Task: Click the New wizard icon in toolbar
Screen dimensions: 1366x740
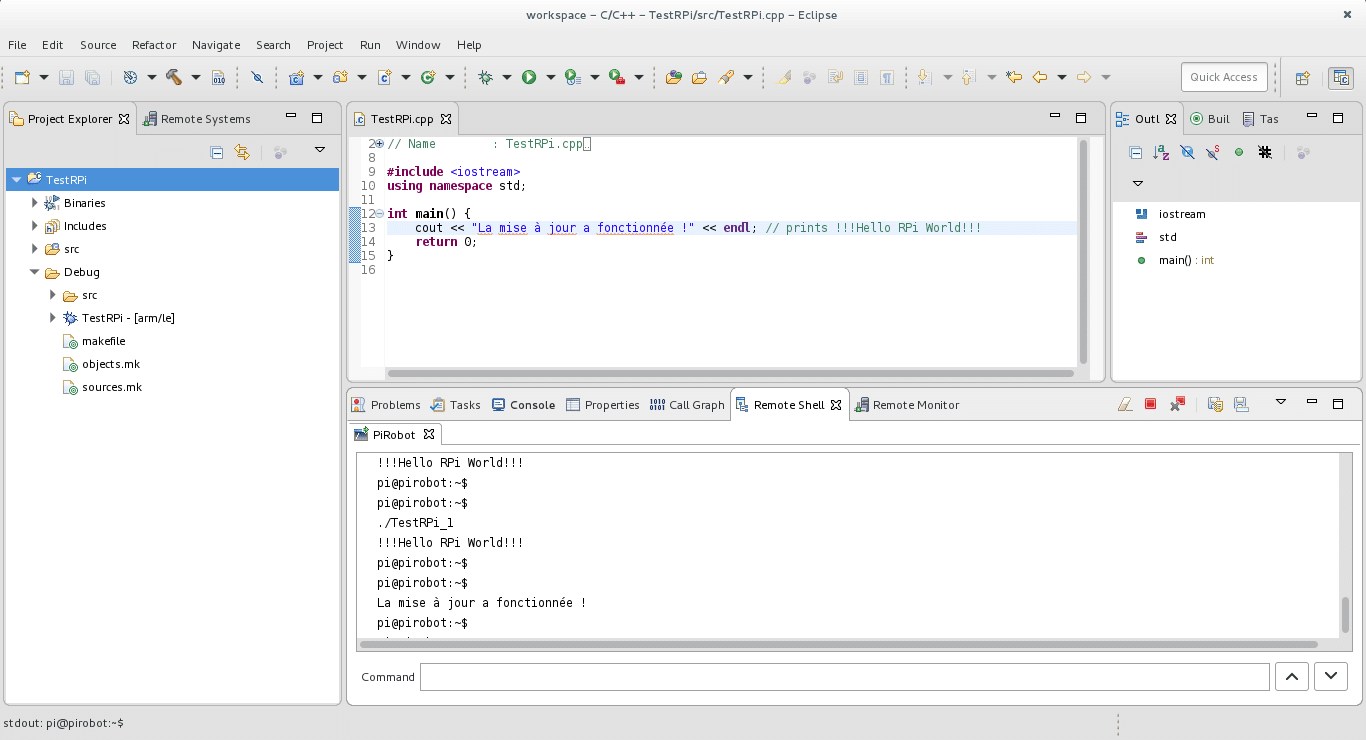Action: click(22, 77)
